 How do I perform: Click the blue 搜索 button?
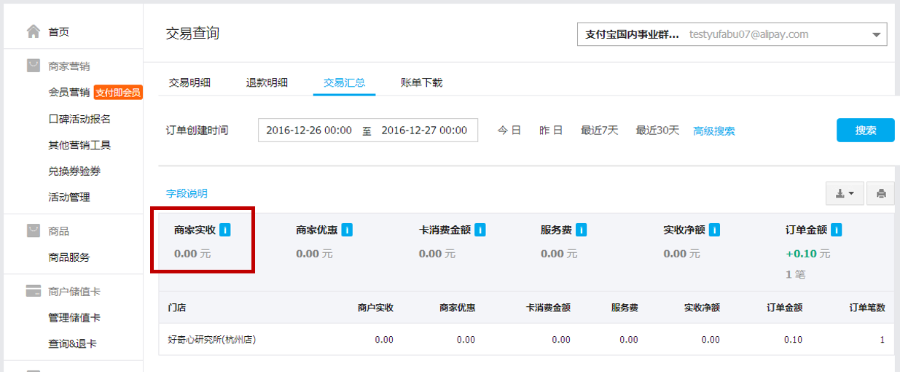[866, 130]
